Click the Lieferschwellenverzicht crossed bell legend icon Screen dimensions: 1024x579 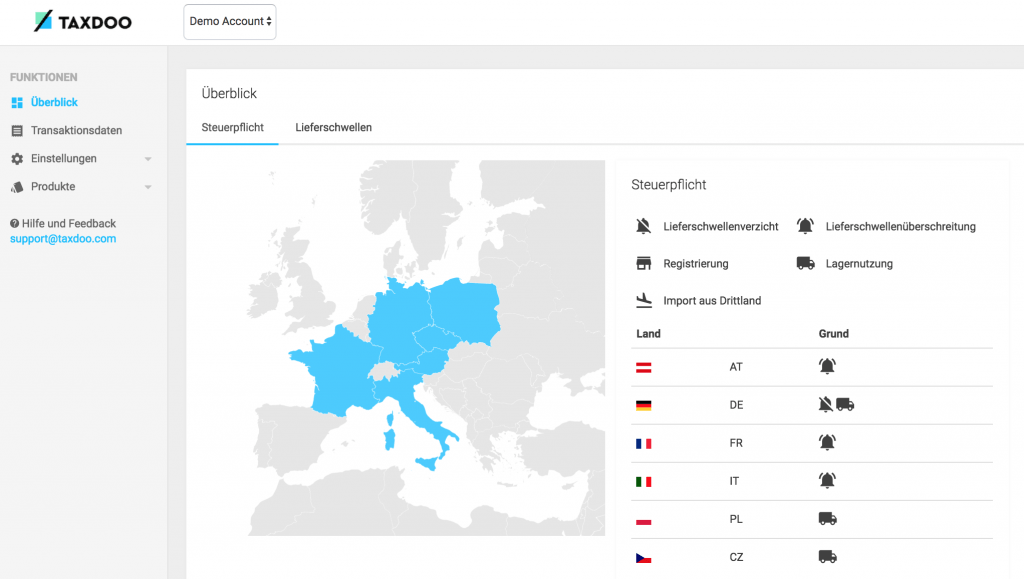click(643, 226)
